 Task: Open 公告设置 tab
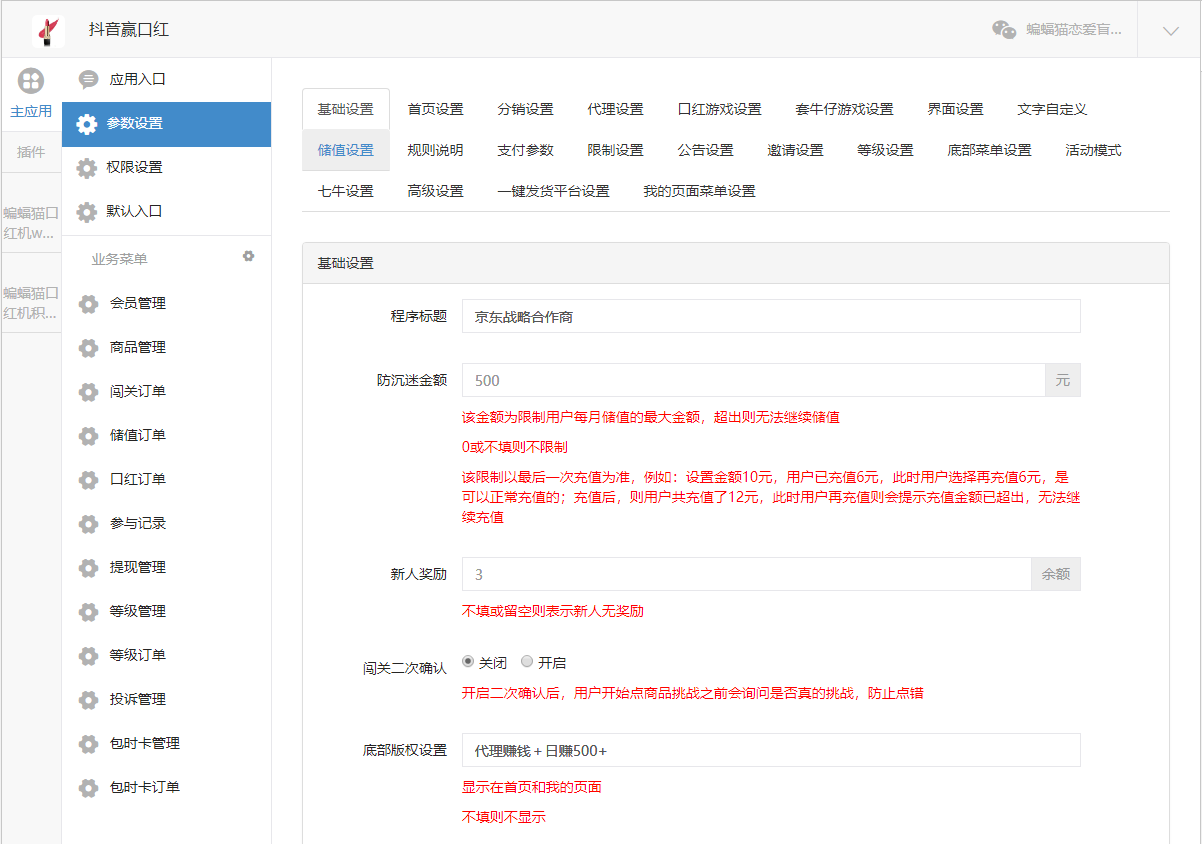[x=705, y=150]
